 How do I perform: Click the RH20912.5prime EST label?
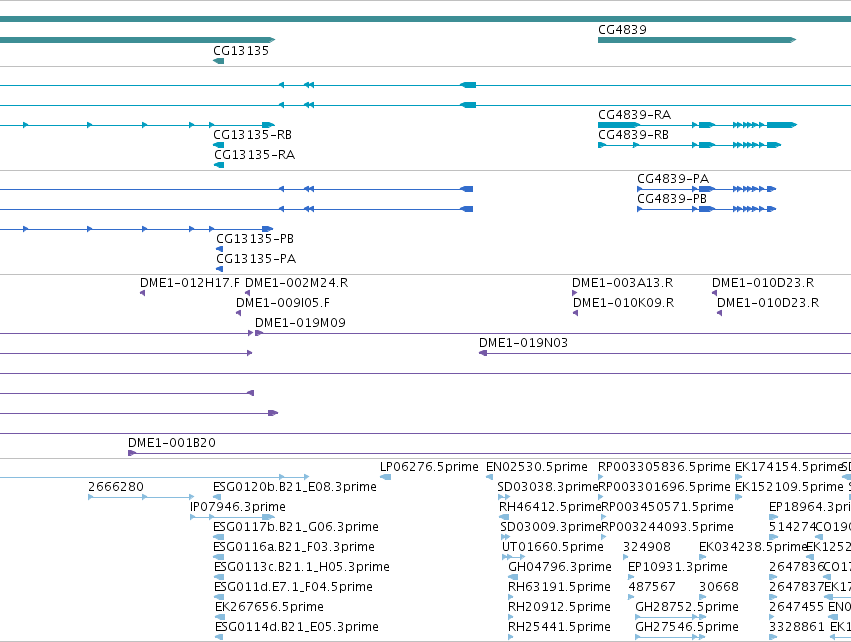tap(559, 607)
